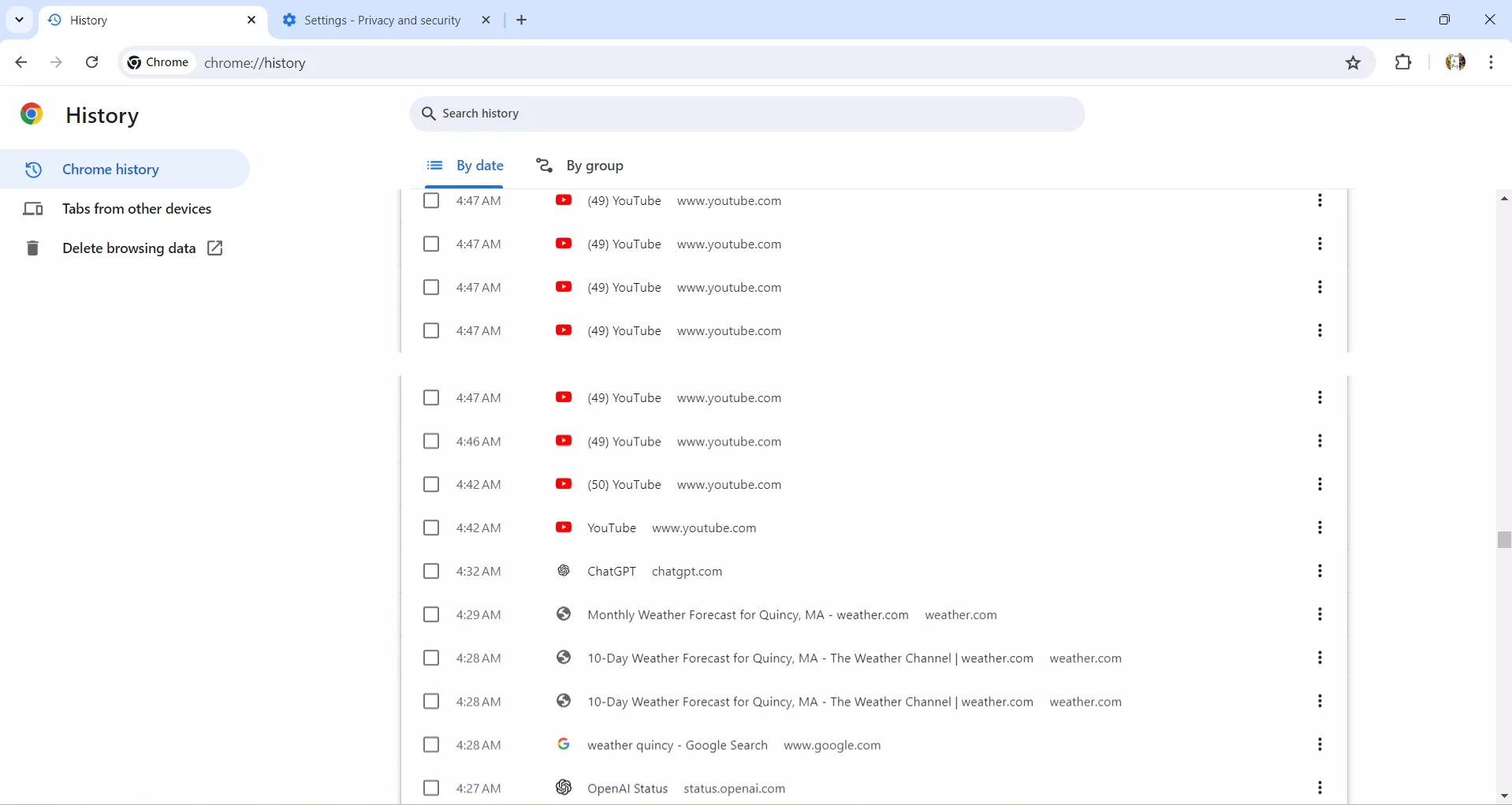The height and width of the screenshot is (805, 1512).
Task: Open the three-dot menu for the Monthly Weather Forecast entry
Action: pos(1320,614)
